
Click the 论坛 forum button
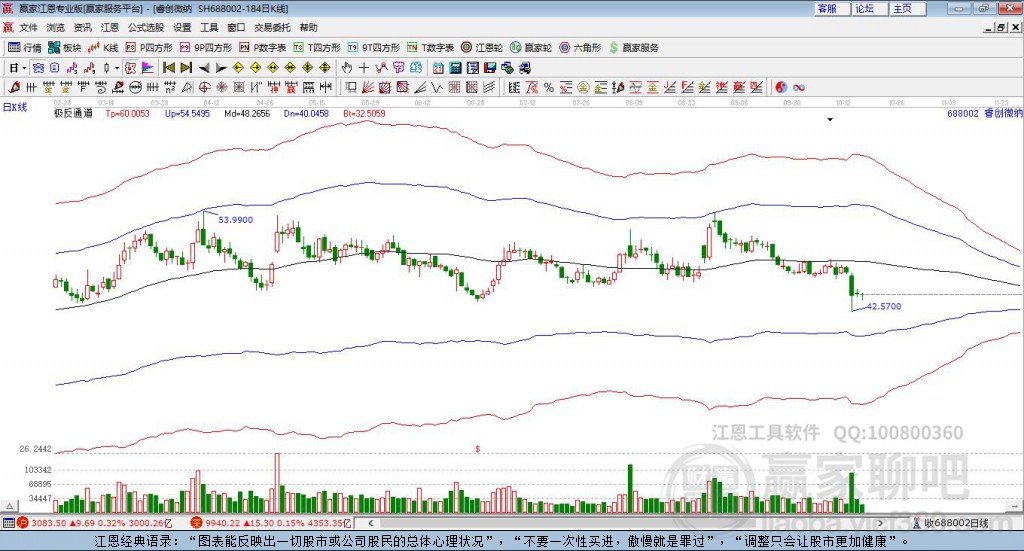click(x=869, y=8)
